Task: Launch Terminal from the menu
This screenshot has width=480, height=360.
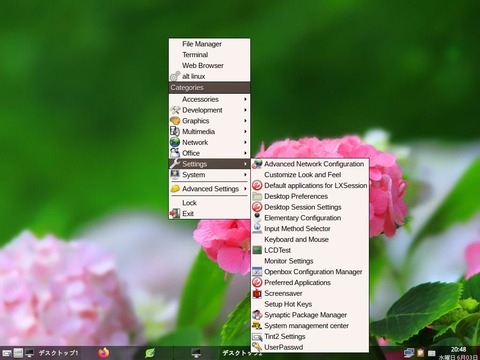Action: pos(209,55)
